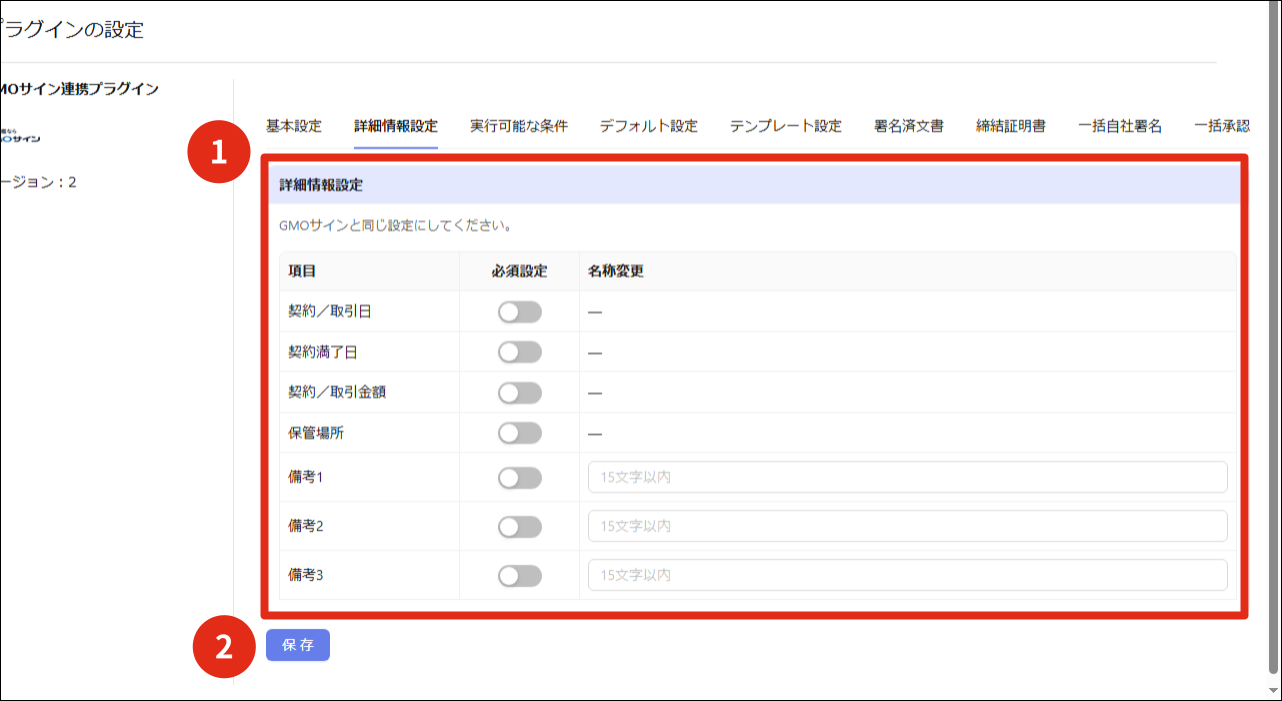Image resolution: width=1282 pixels, height=701 pixels.
Task: Toggle required setting for 契約／取引日
Action: pyautogui.click(x=520, y=312)
